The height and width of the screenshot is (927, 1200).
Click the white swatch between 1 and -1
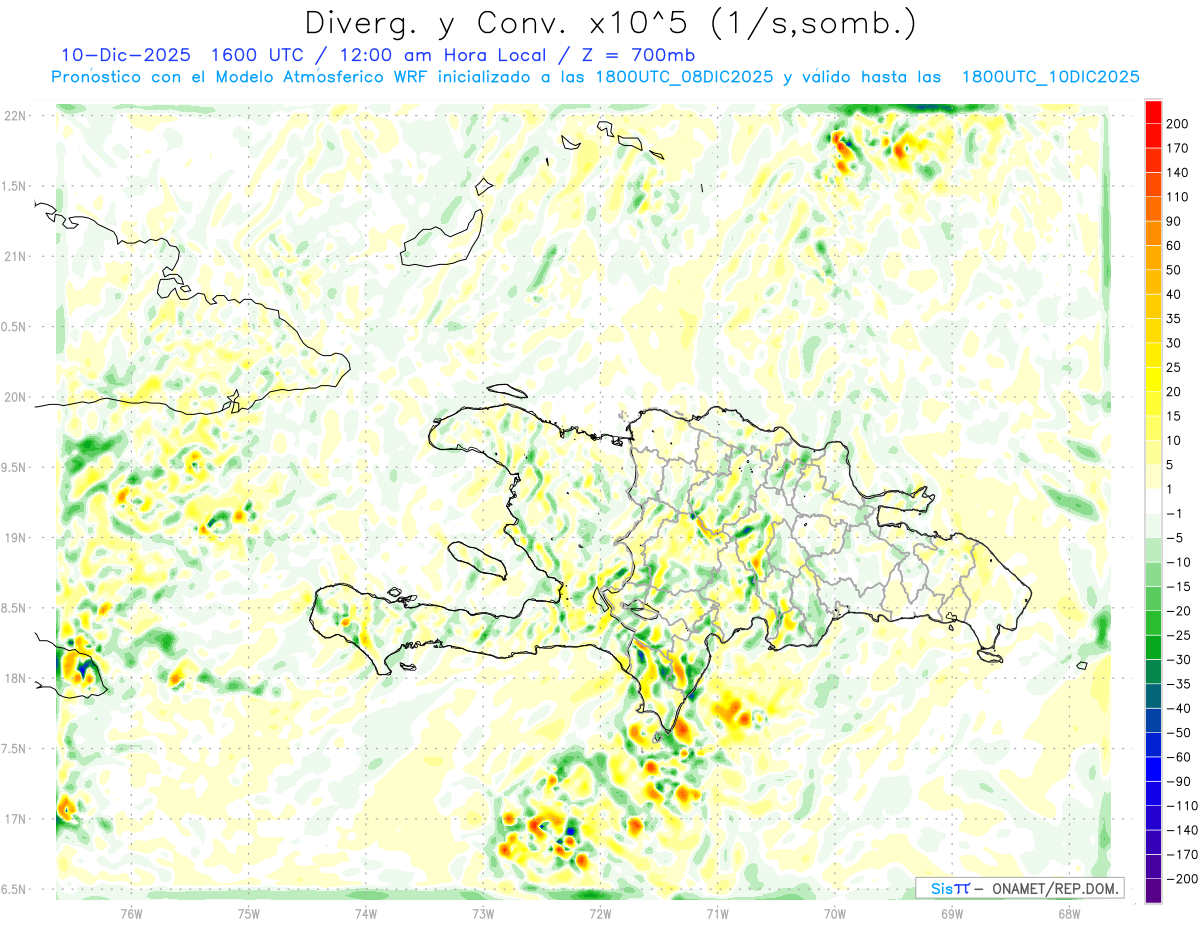pyautogui.click(x=1153, y=501)
